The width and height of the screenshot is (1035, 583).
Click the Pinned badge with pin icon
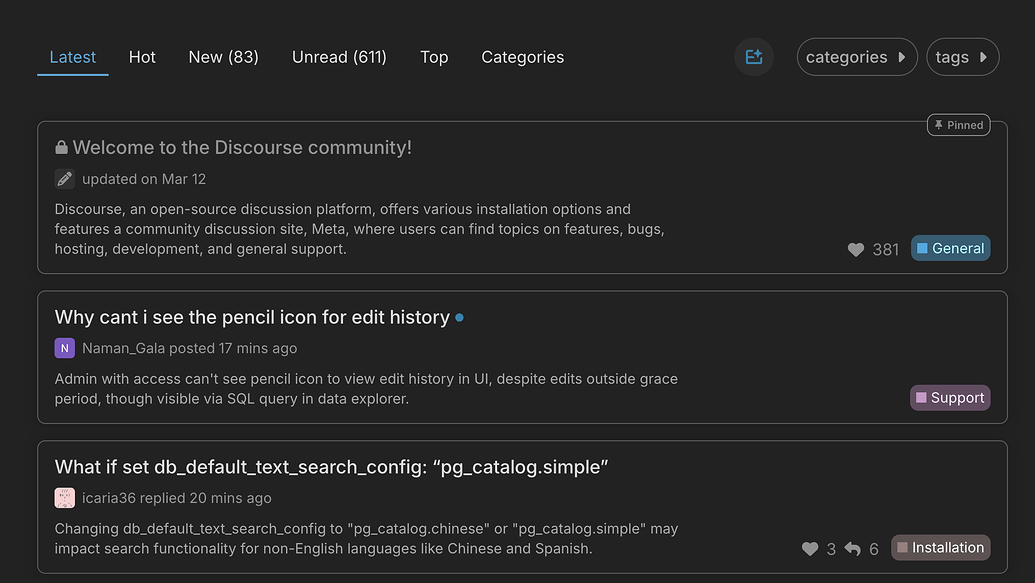point(958,125)
